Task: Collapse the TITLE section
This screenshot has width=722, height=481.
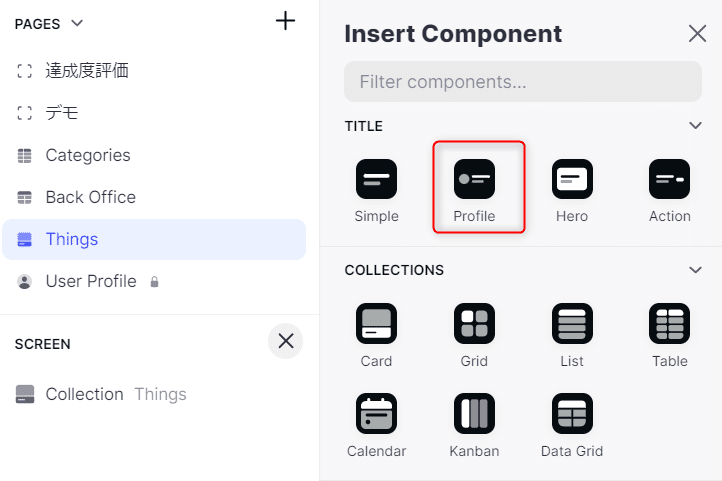Action: coord(696,126)
